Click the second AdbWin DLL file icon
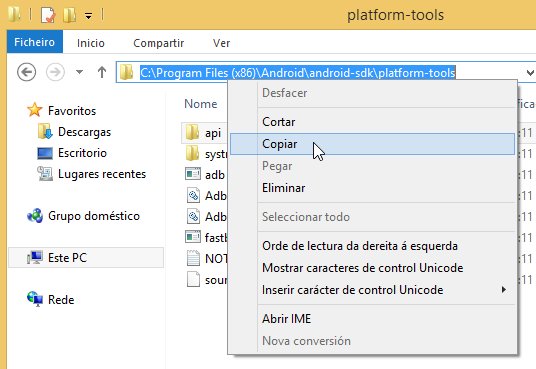 tap(193, 216)
